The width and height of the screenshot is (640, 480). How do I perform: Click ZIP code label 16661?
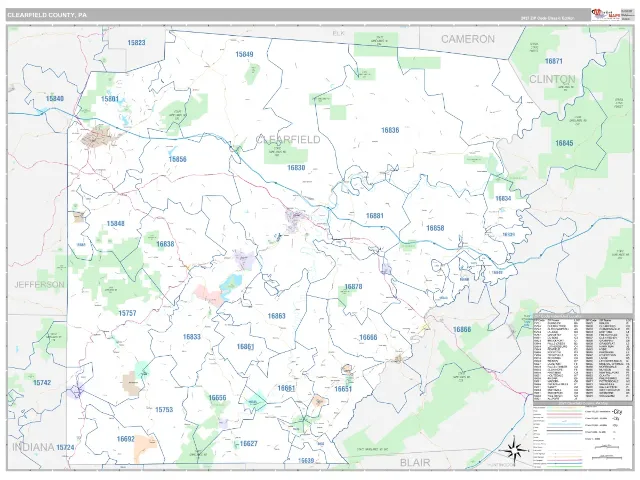coord(286,388)
